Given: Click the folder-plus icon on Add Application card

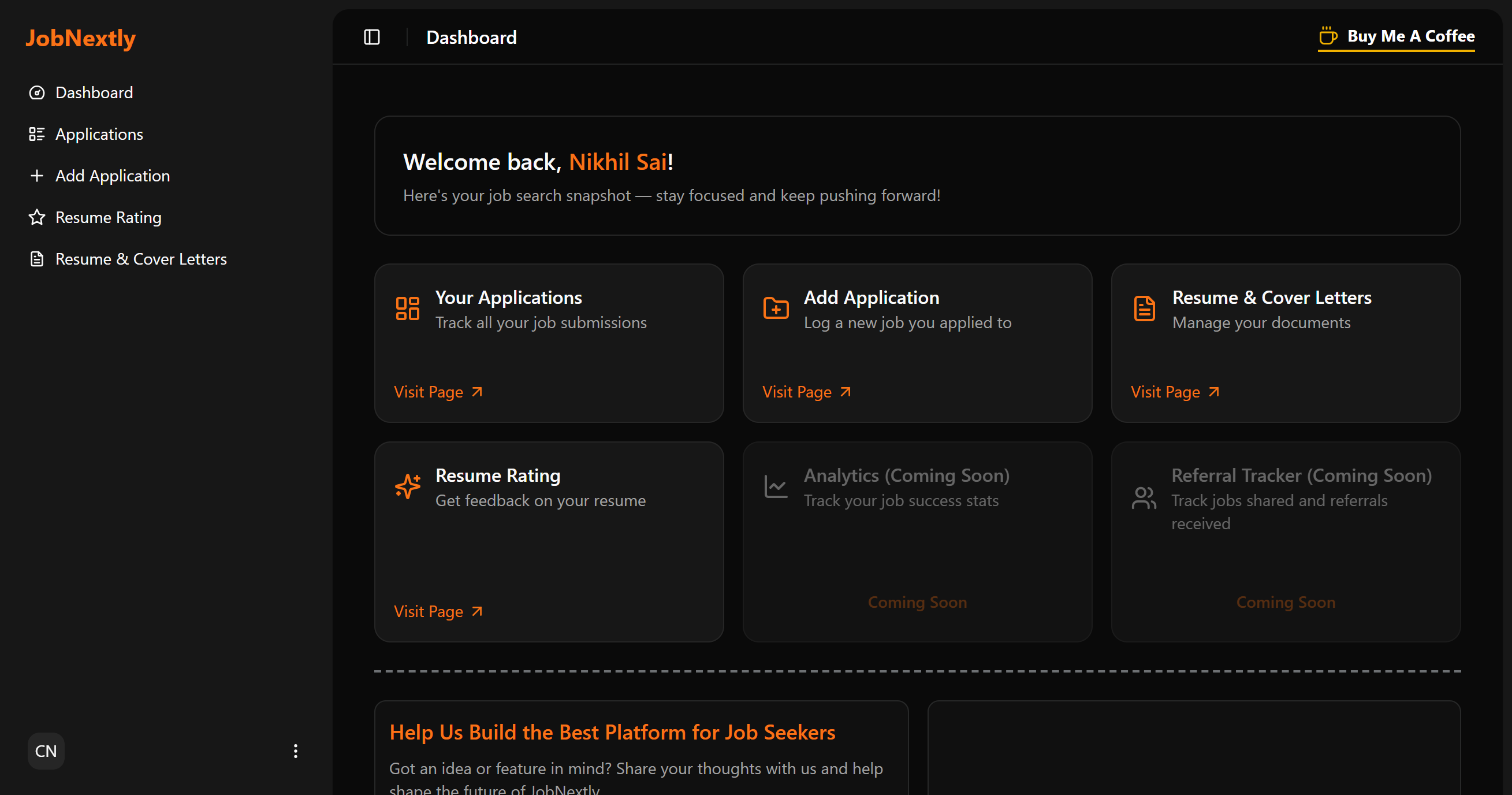Looking at the screenshot, I should point(776,309).
